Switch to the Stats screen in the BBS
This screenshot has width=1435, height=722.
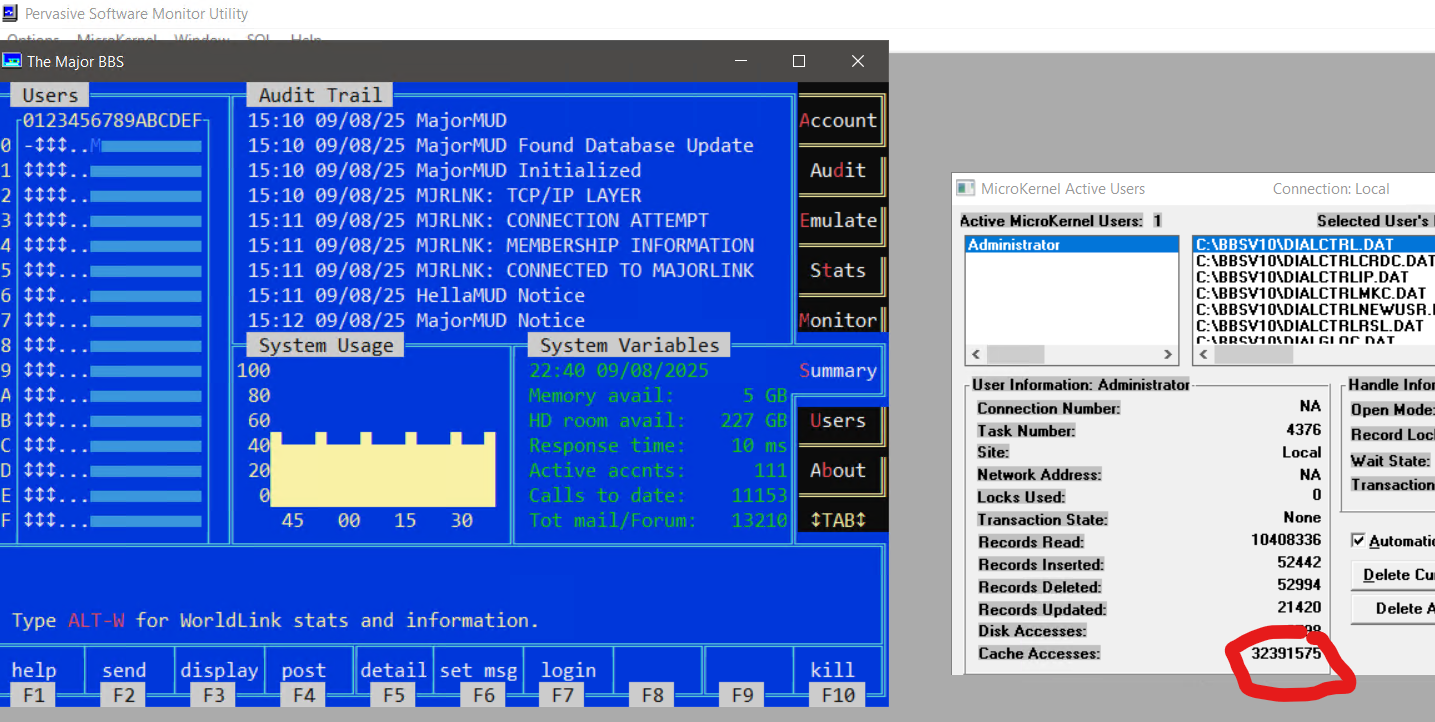click(x=838, y=271)
